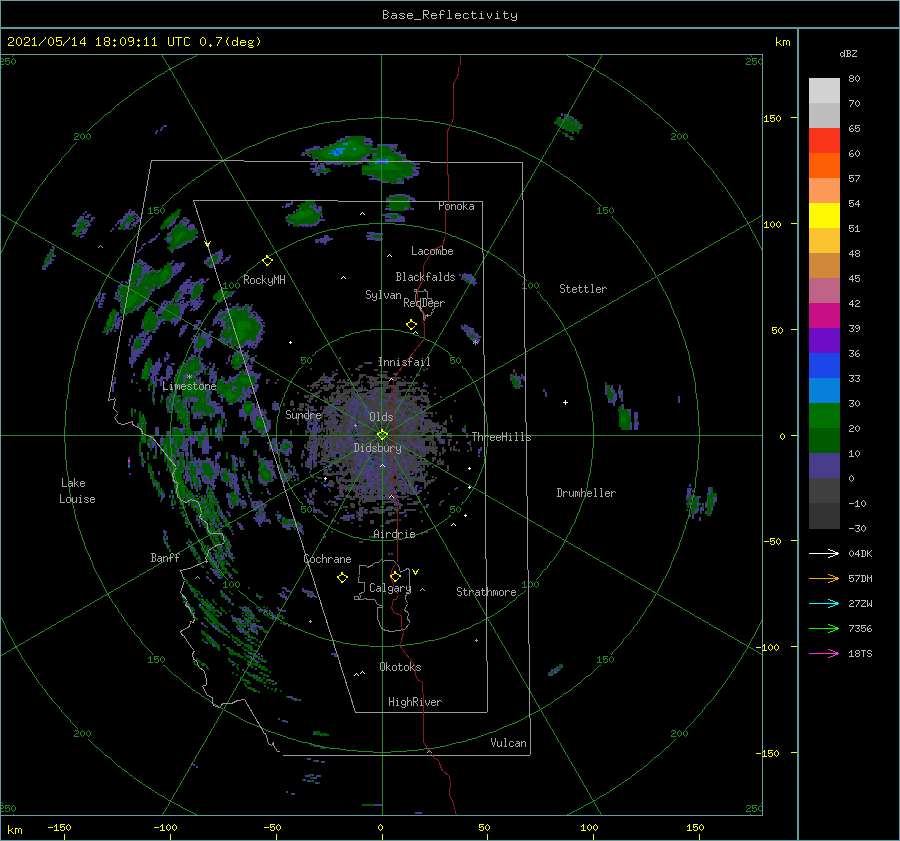
Task: Click the Lacombe city label
Action: pos(432,251)
